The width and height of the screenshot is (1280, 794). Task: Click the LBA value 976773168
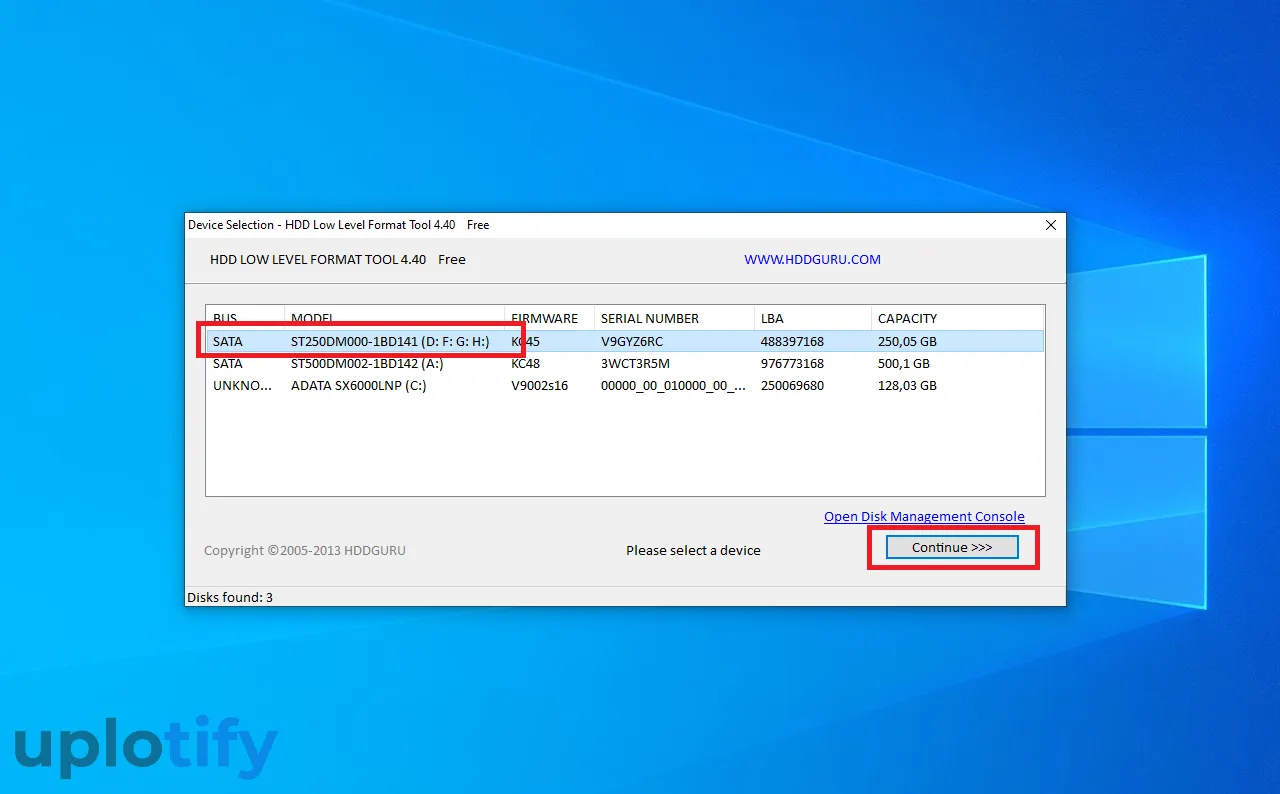pyautogui.click(x=792, y=363)
